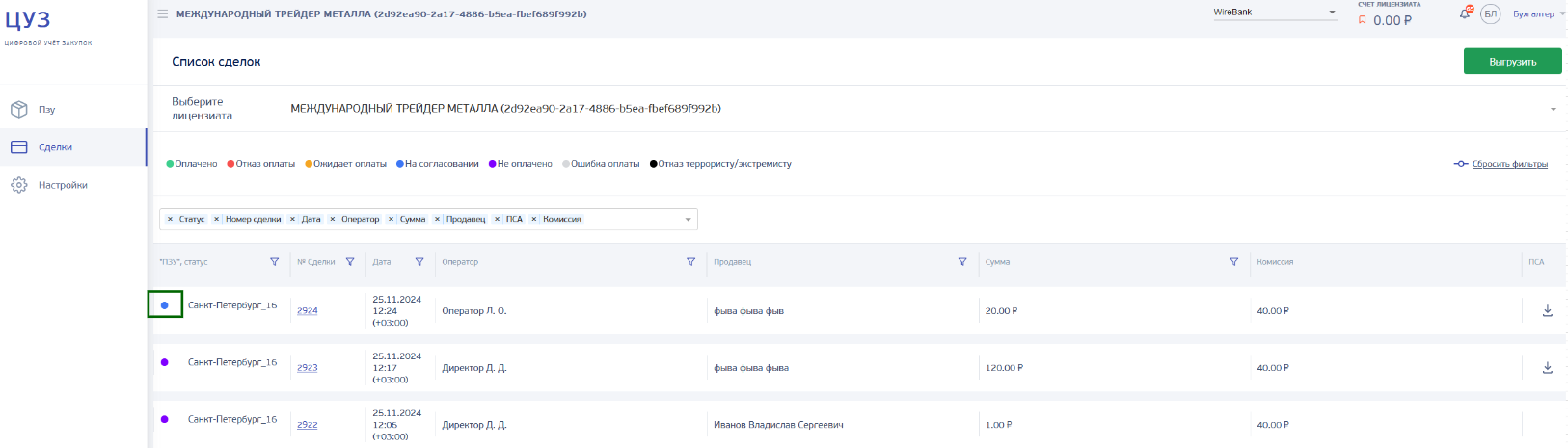Remove ПСА column tag
This screenshot has height=448, width=1568.
(498, 219)
